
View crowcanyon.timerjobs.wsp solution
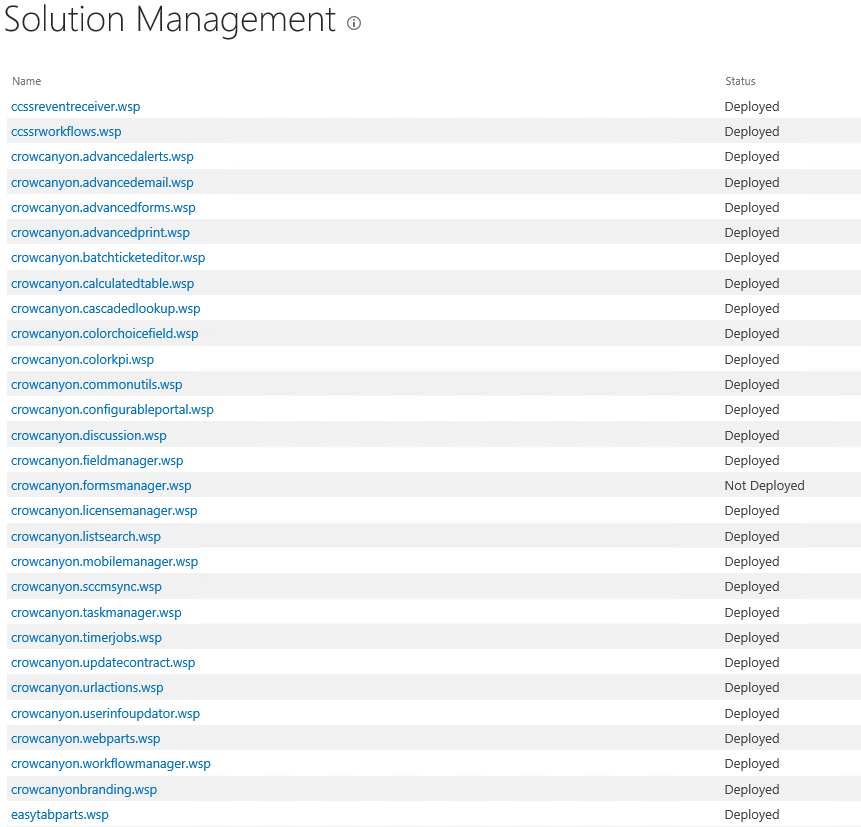pos(87,638)
